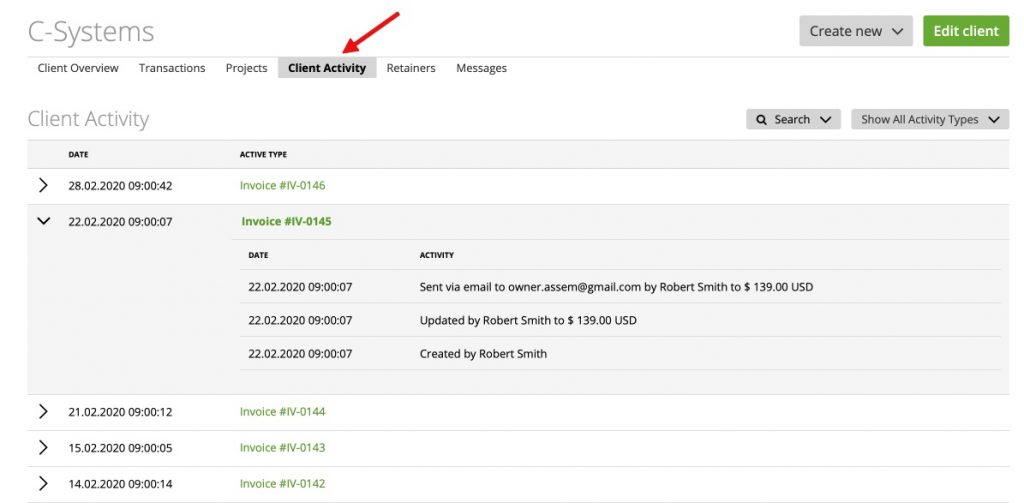
Task: Select date 28.02.2020 09:00:42
Action: pos(120,186)
